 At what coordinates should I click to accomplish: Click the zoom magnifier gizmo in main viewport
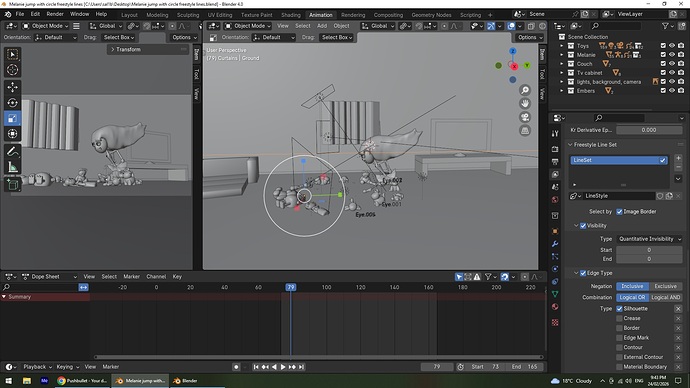point(525,90)
